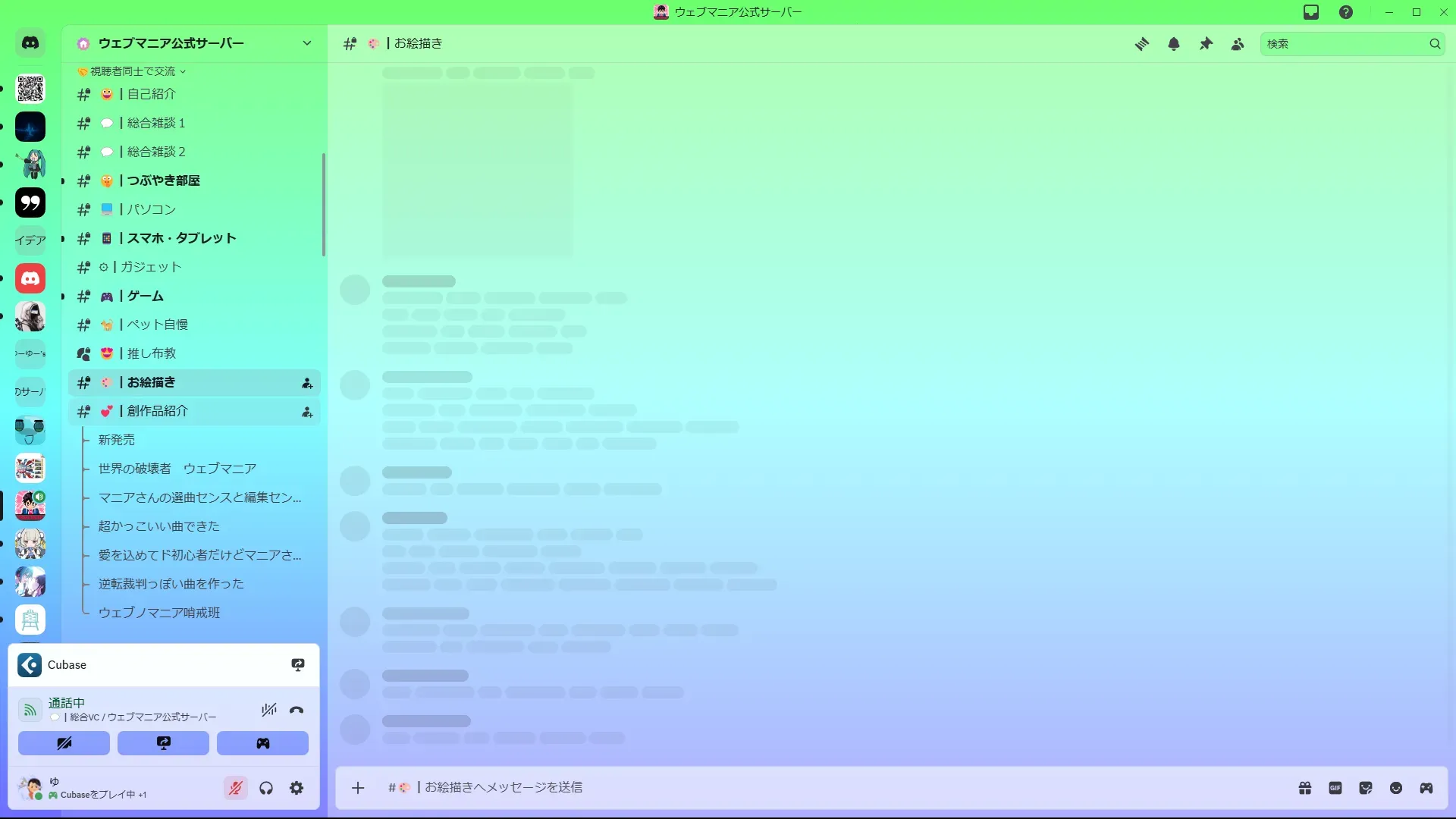The image size is (1456, 819).
Task: Open the sticker picker icon
Action: point(1366,788)
